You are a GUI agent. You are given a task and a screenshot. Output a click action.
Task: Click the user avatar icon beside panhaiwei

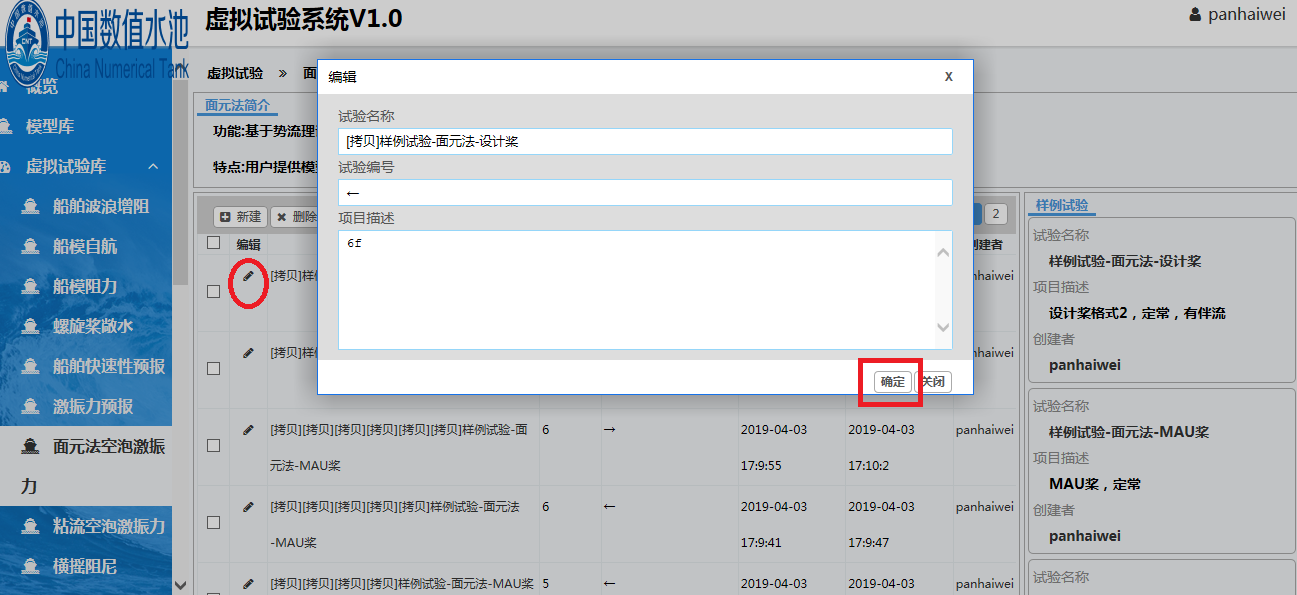pyautogui.click(x=1194, y=15)
